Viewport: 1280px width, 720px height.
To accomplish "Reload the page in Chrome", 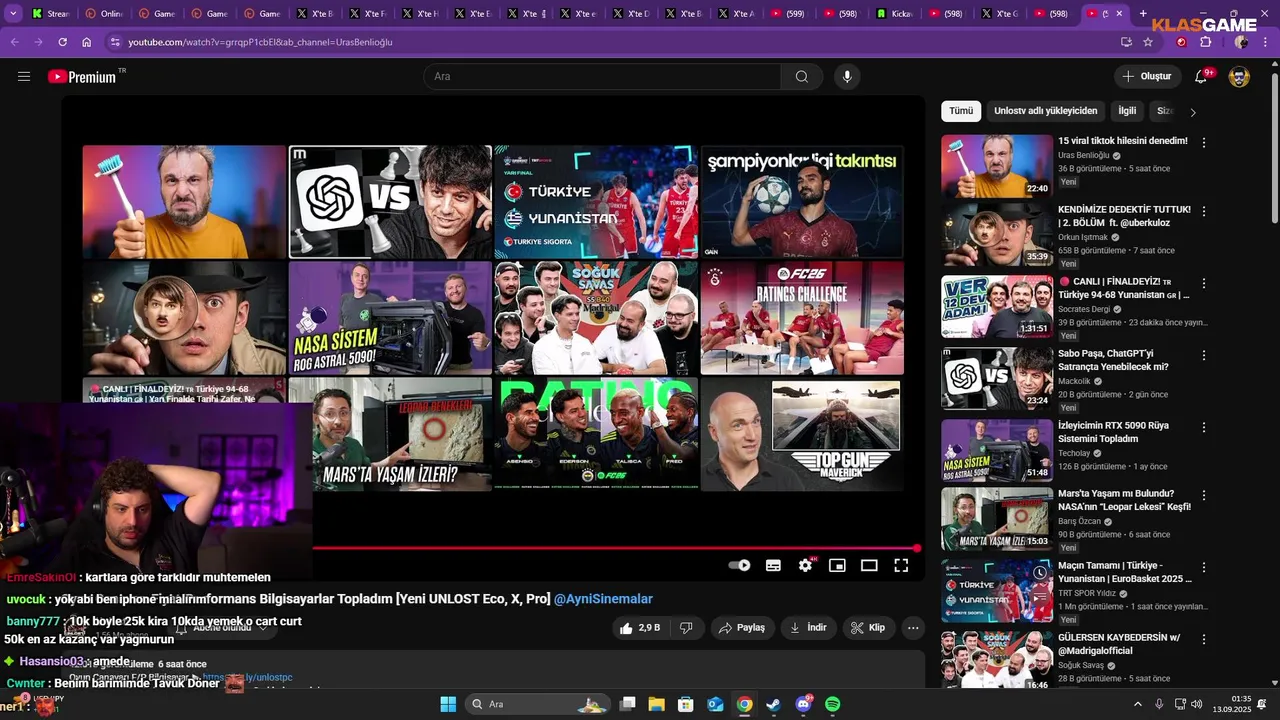I will pyautogui.click(x=63, y=42).
